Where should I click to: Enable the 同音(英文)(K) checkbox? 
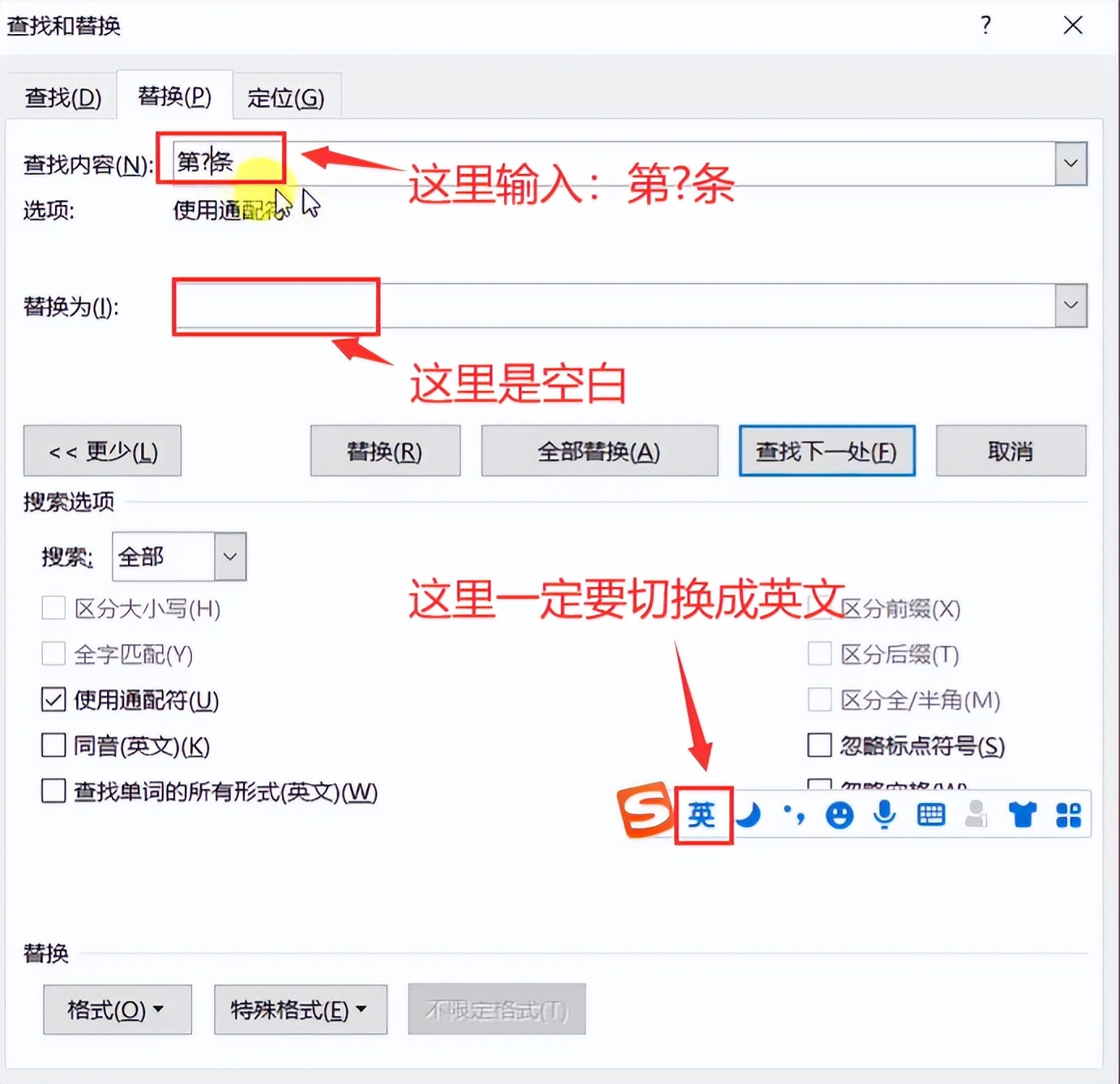(53, 745)
